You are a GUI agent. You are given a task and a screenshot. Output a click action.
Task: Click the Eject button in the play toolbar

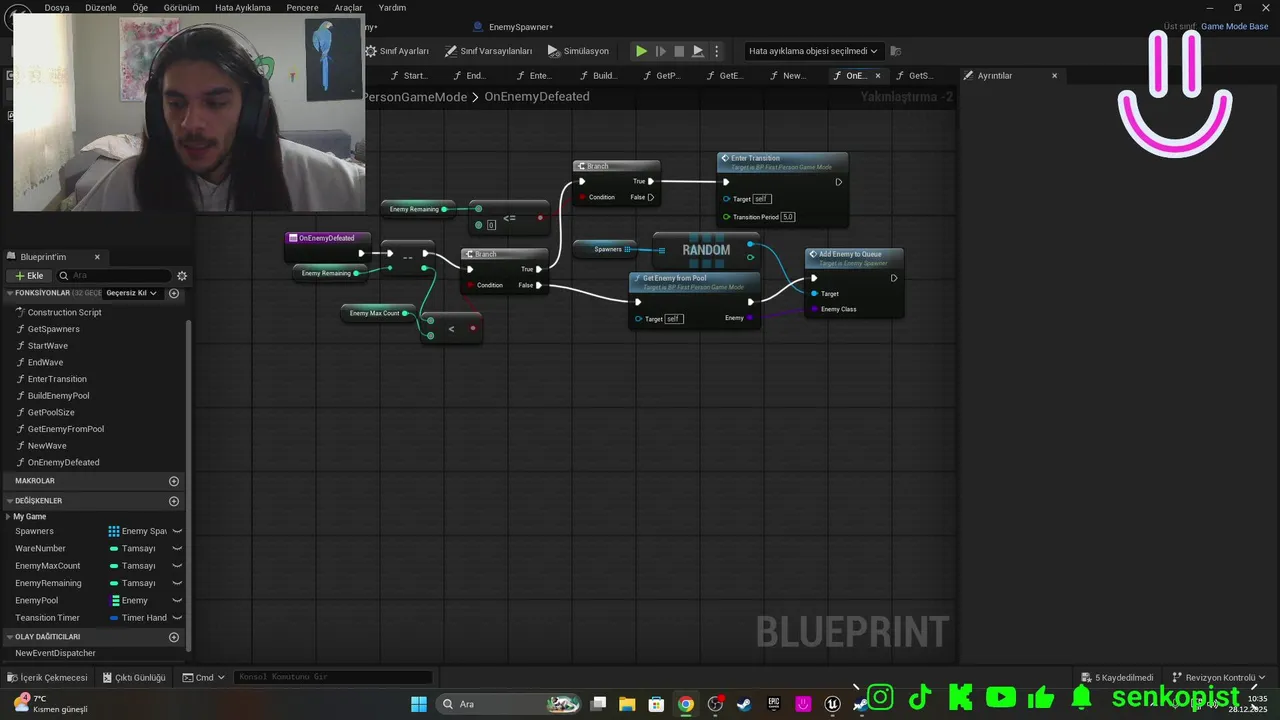click(x=698, y=51)
